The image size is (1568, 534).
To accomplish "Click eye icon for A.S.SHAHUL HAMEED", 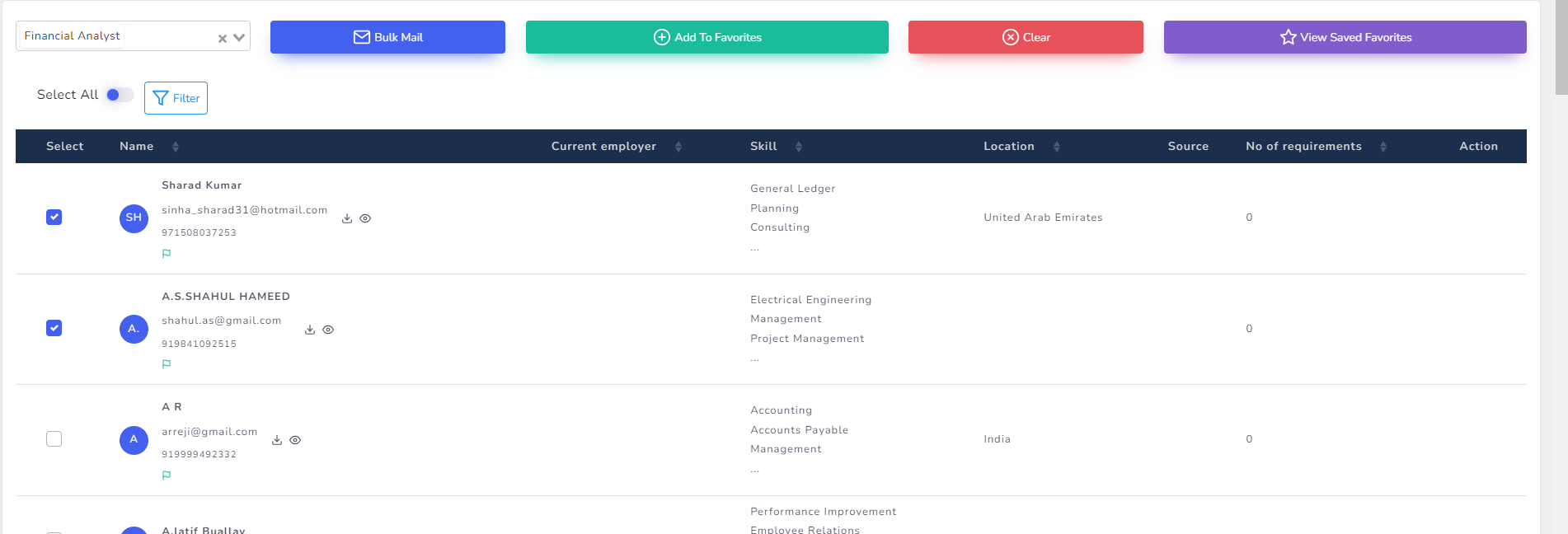I will coord(328,330).
